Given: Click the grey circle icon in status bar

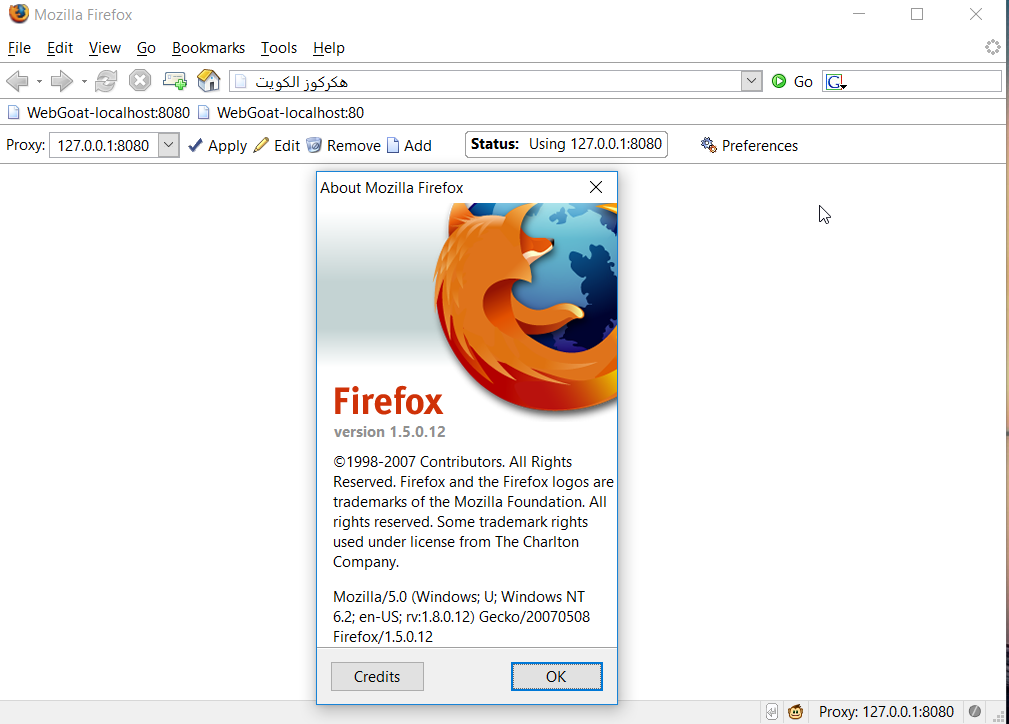Looking at the screenshot, I should pos(975,711).
